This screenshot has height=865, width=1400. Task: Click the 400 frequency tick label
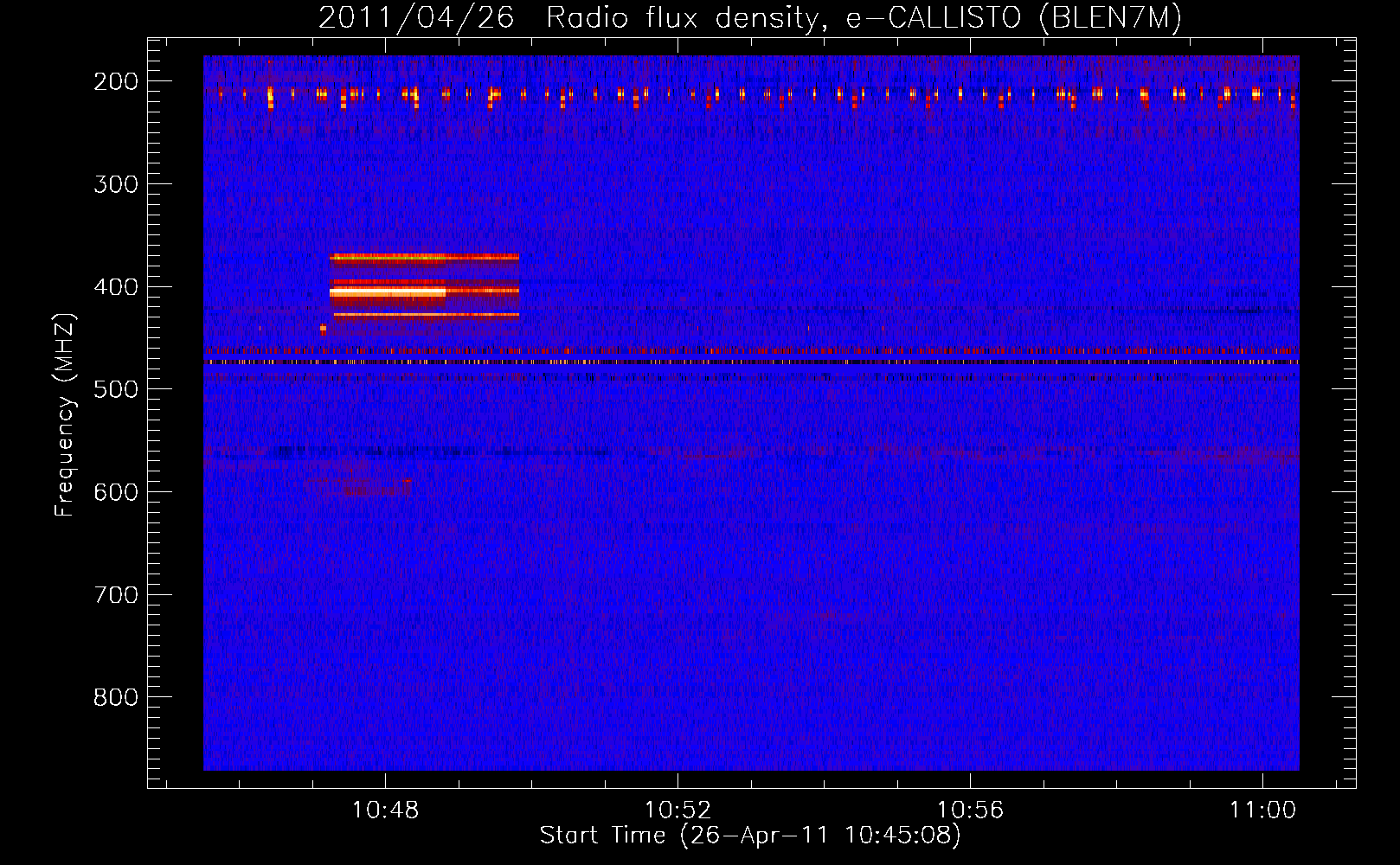pyautogui.click(x=116, y=287)
